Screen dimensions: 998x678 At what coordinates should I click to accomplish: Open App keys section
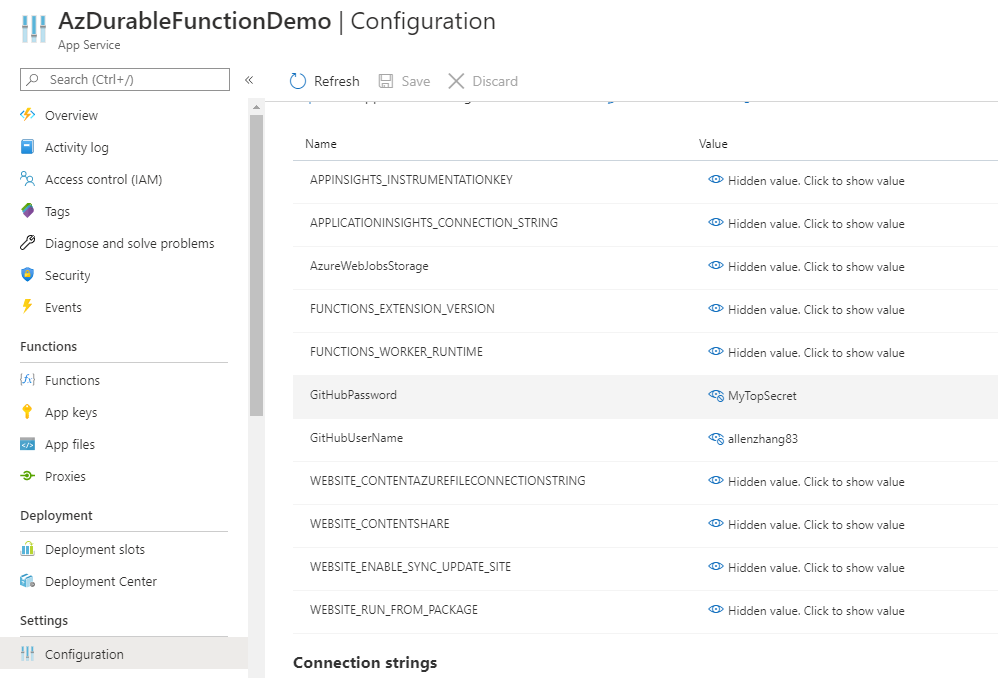pos(71,413)
